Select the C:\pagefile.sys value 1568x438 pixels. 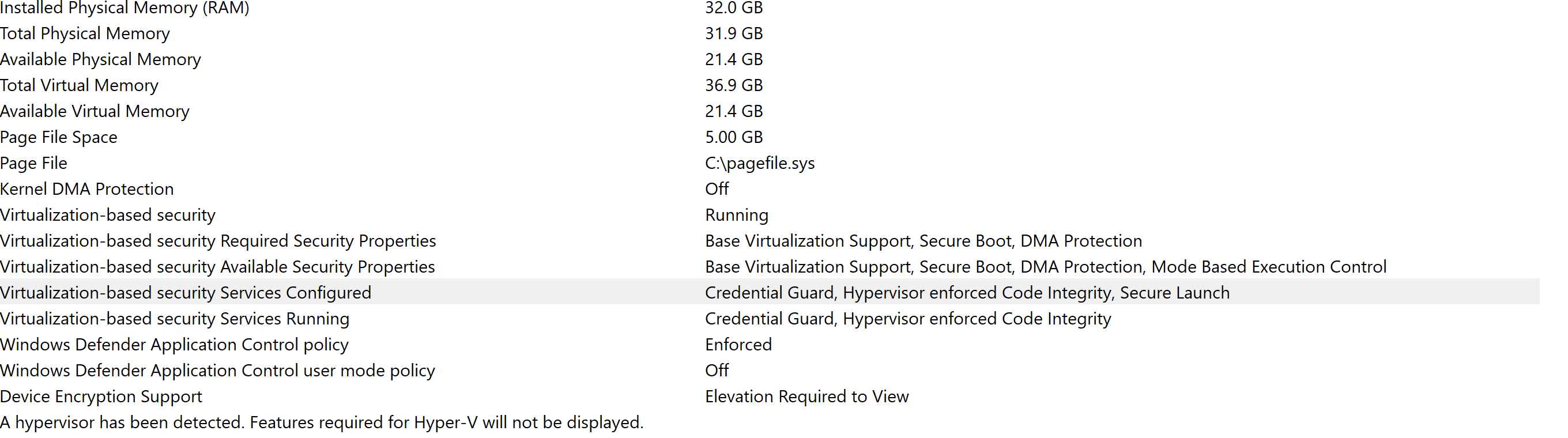[x=759, y=163]
